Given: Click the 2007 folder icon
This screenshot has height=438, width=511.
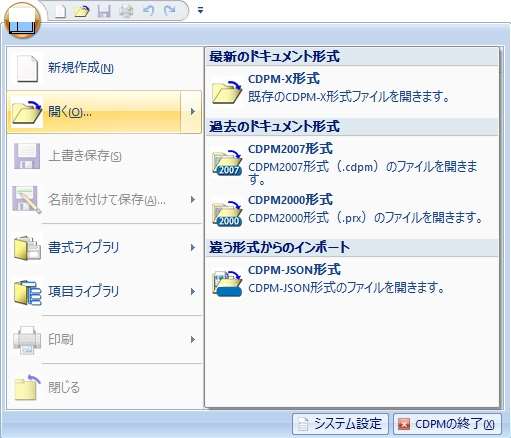Looking at the screenshot, I should (227, 162).
